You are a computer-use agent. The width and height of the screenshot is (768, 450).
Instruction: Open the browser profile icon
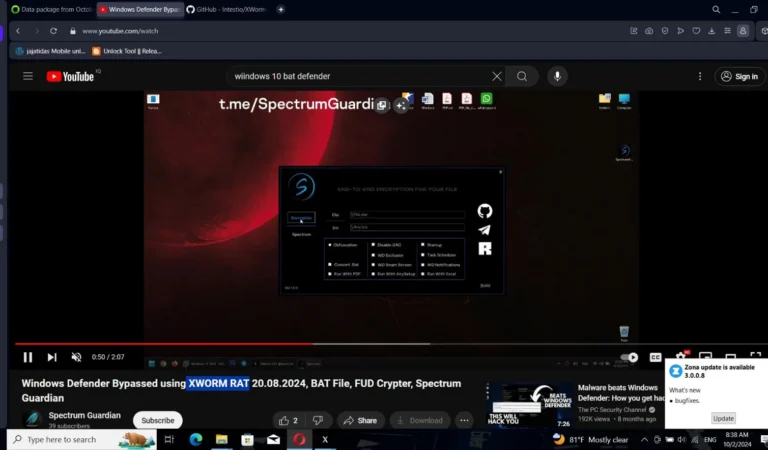tap(743, 31)
